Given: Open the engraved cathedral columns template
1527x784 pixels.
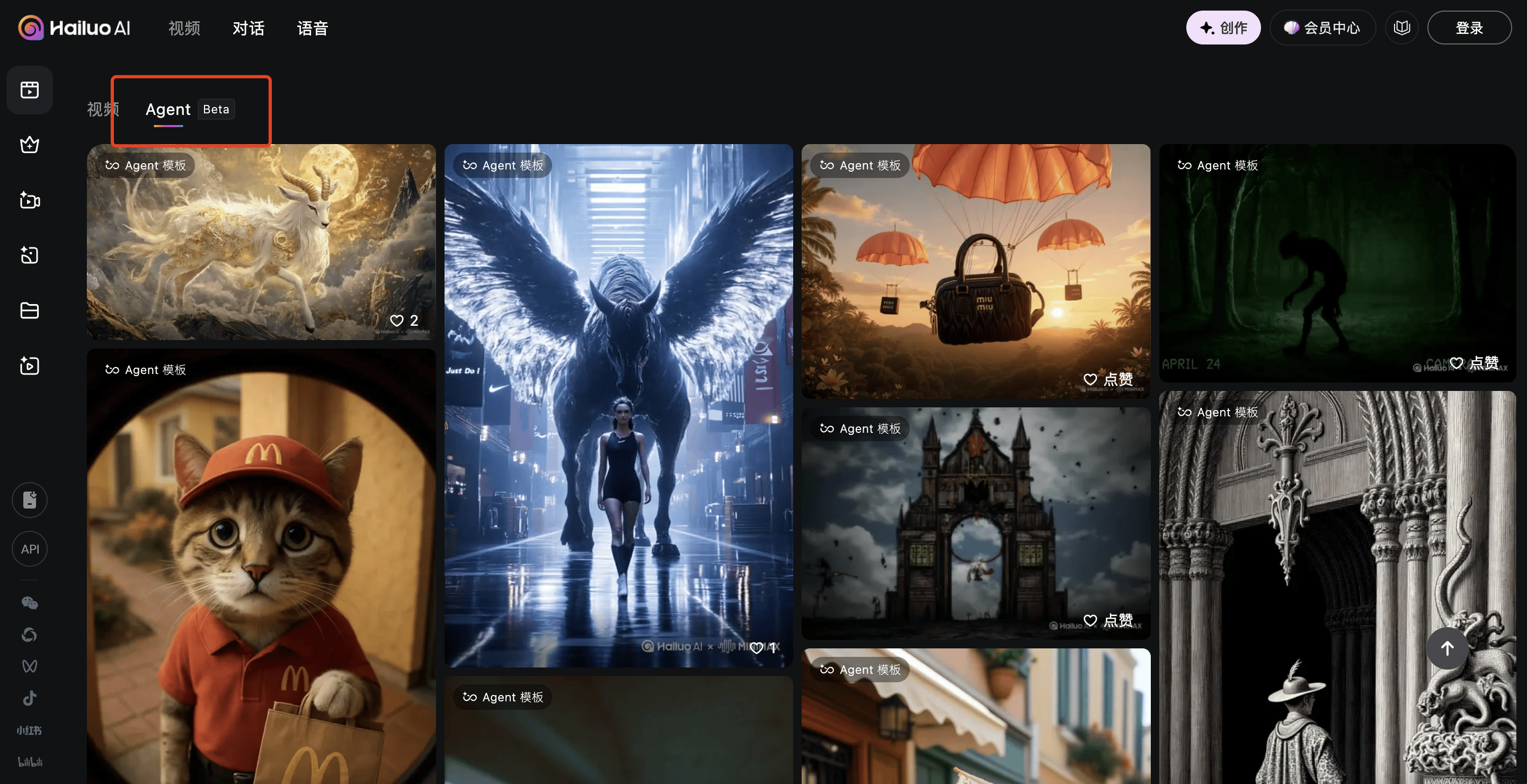Looking at the screenshot, I should 1337,587.
